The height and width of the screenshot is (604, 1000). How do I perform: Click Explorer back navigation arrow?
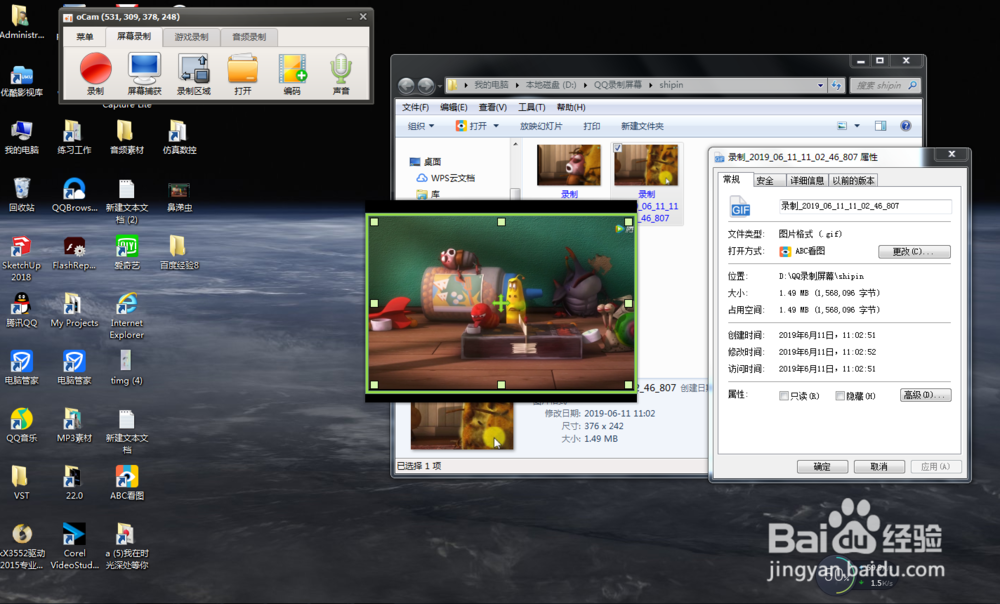[x=406, y=85]
